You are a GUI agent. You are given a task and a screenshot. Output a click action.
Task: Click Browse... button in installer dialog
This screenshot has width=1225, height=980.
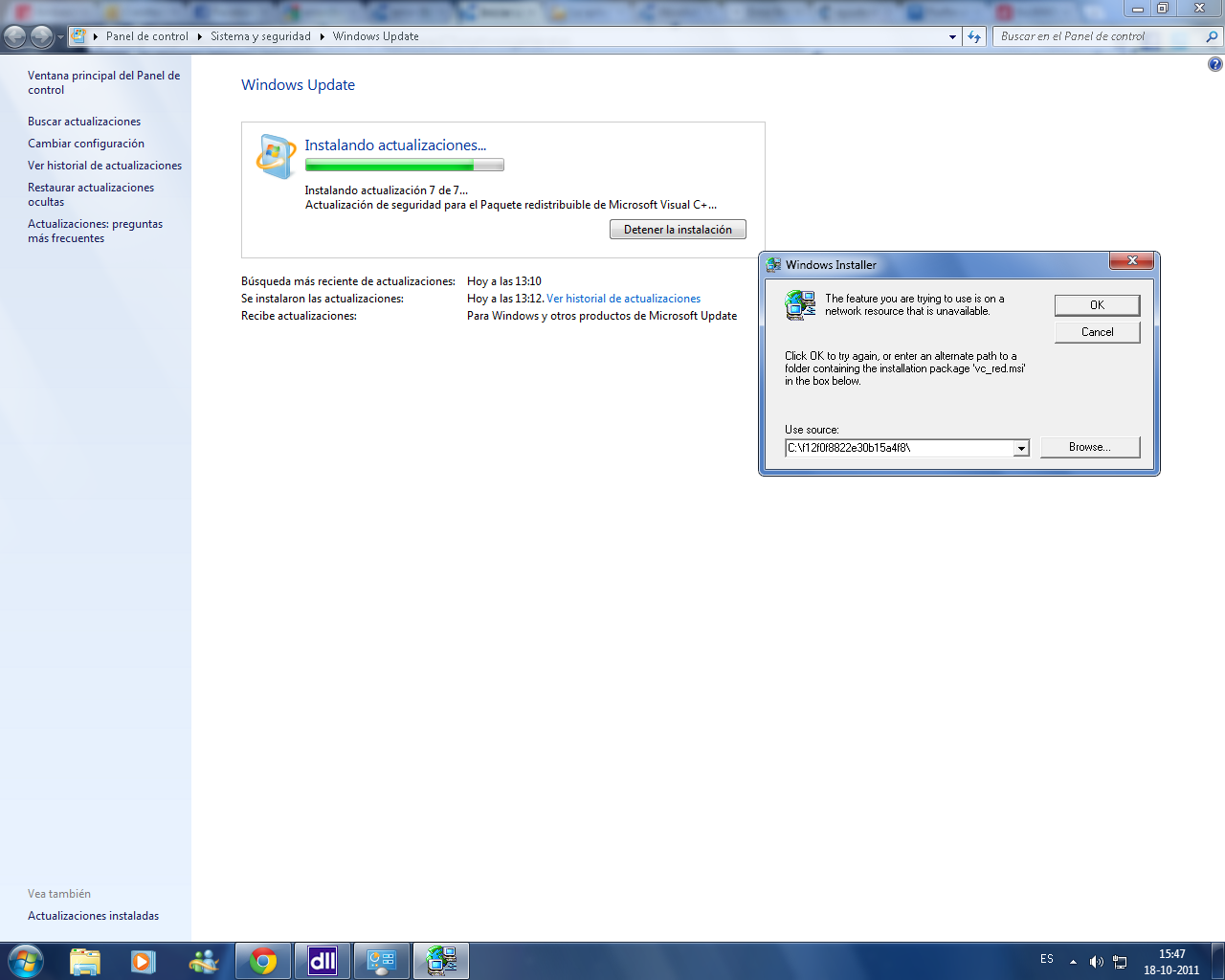click(1090, 447)
